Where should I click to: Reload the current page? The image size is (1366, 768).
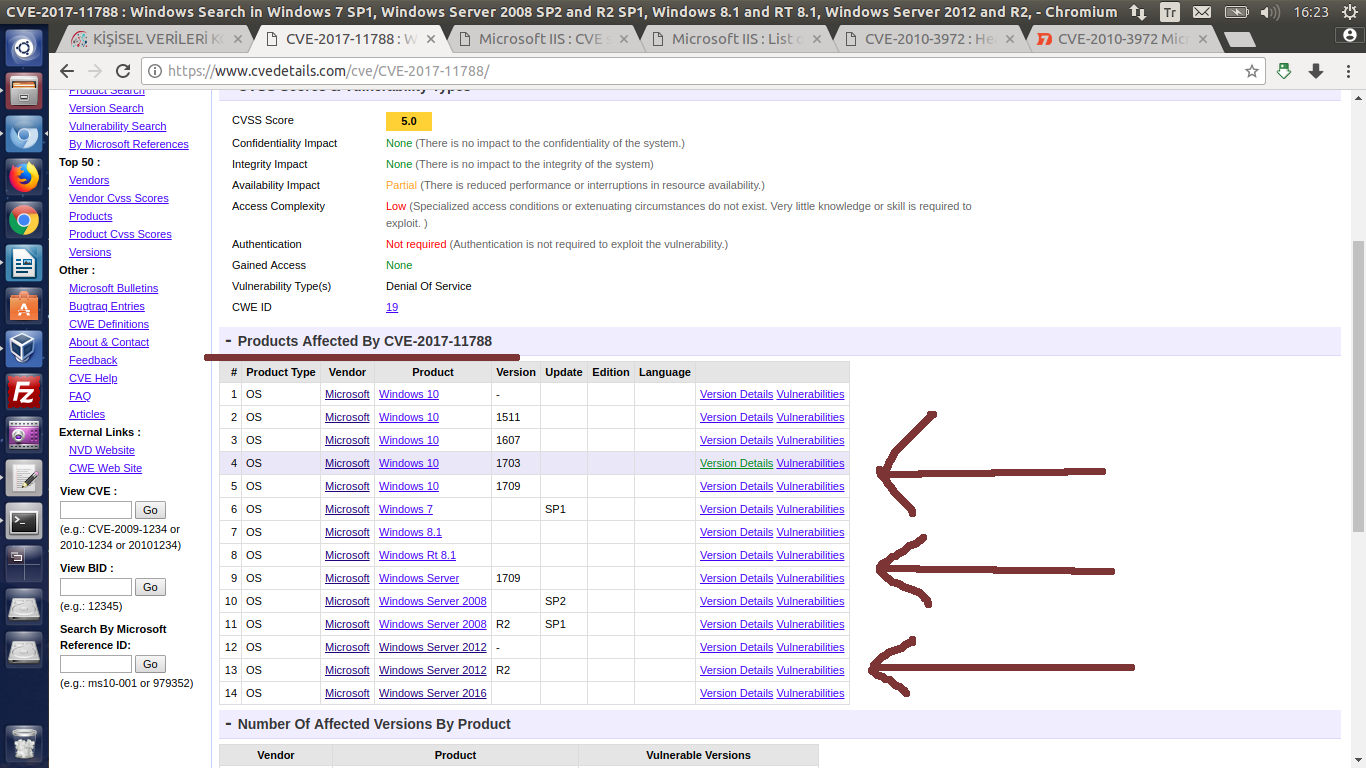(123, 72)
